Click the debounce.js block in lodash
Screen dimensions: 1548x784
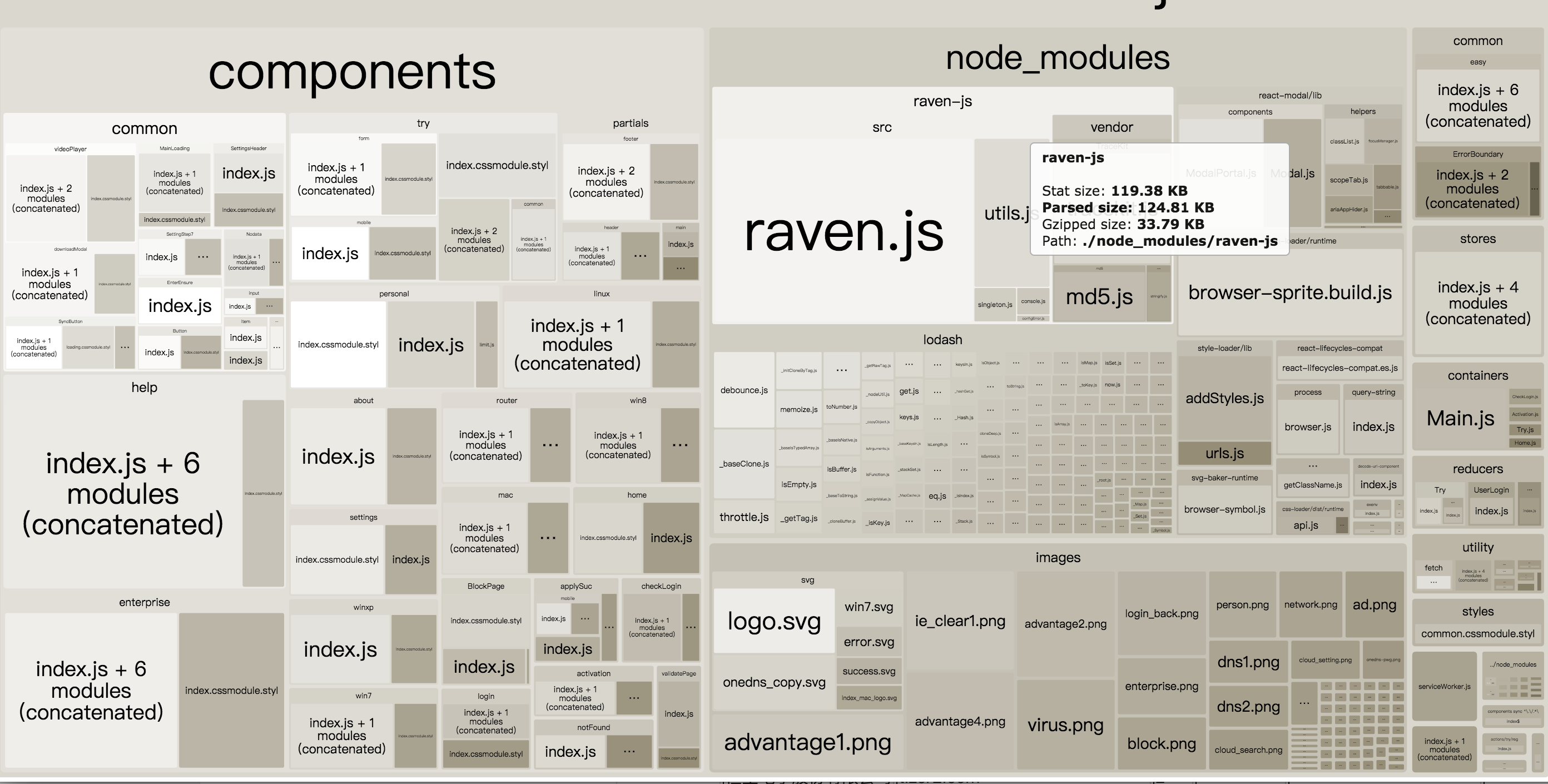click(x=744, y=390)
